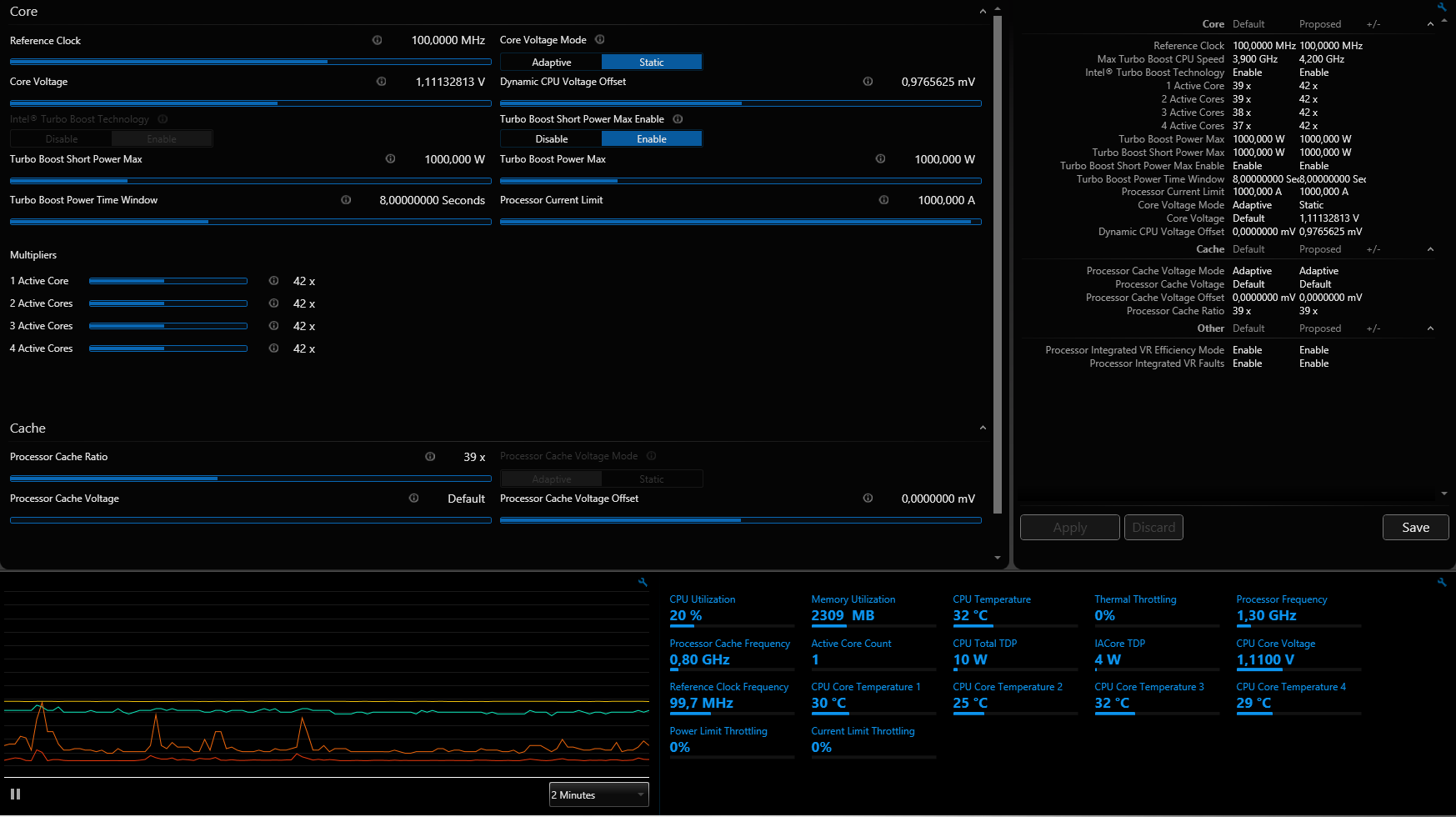
Task: Click the Discard button
Action: (1153, 527)
